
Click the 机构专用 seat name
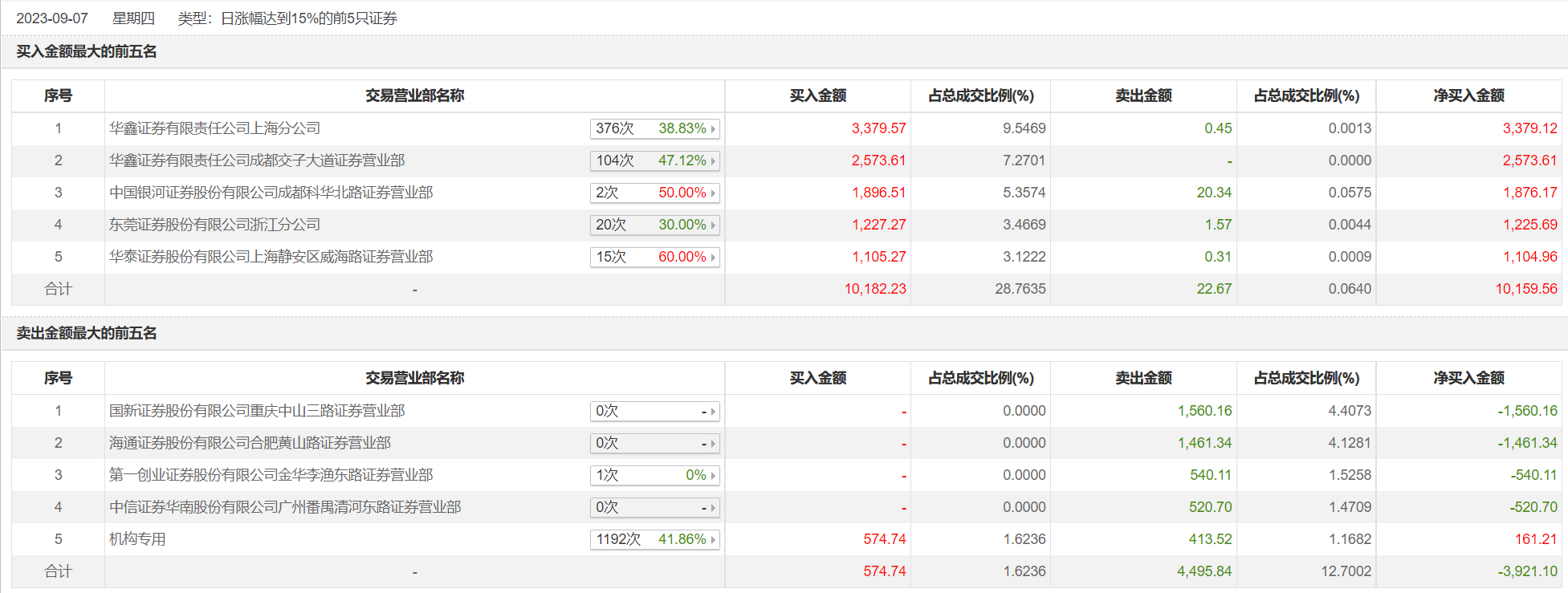tap(137, 539)
